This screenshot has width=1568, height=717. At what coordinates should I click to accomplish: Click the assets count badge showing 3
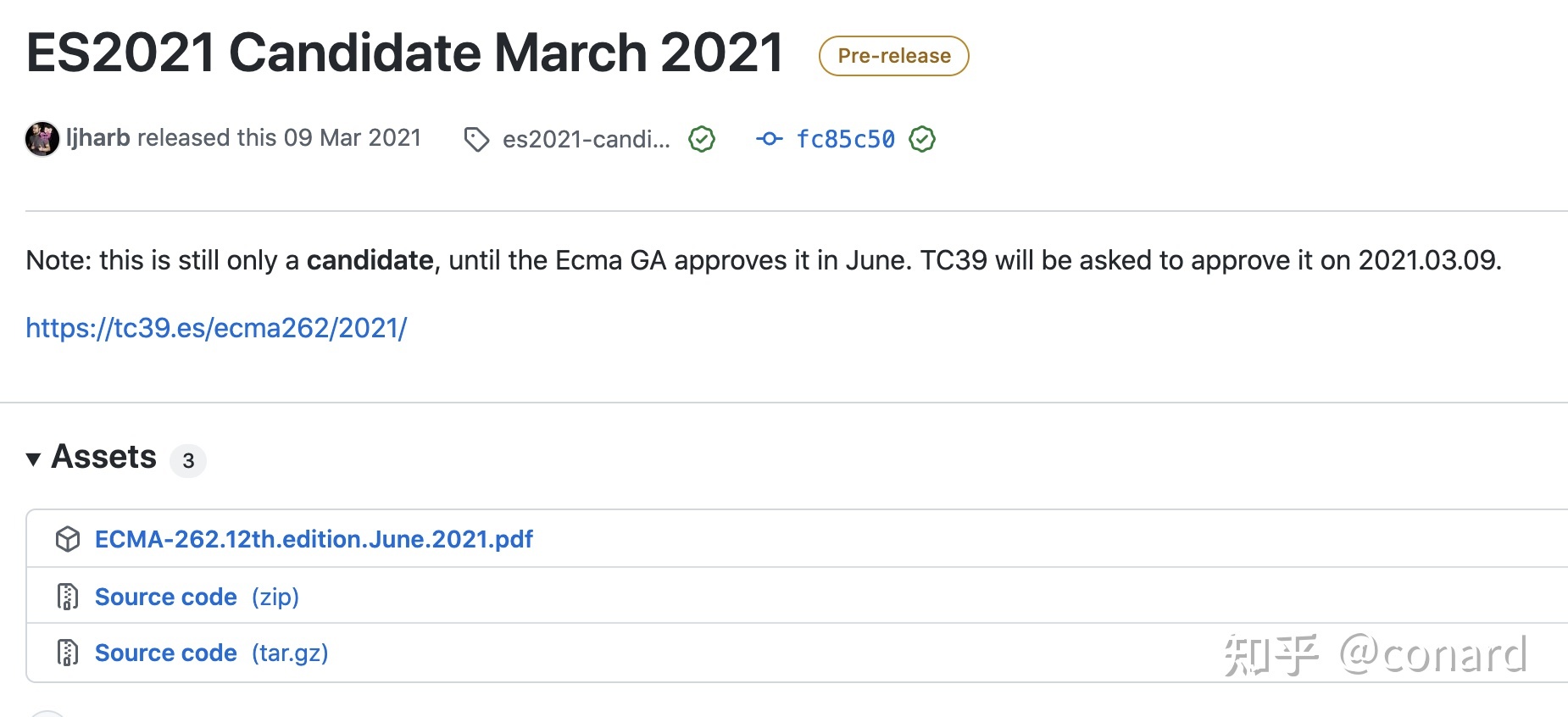tap(188, 460)
